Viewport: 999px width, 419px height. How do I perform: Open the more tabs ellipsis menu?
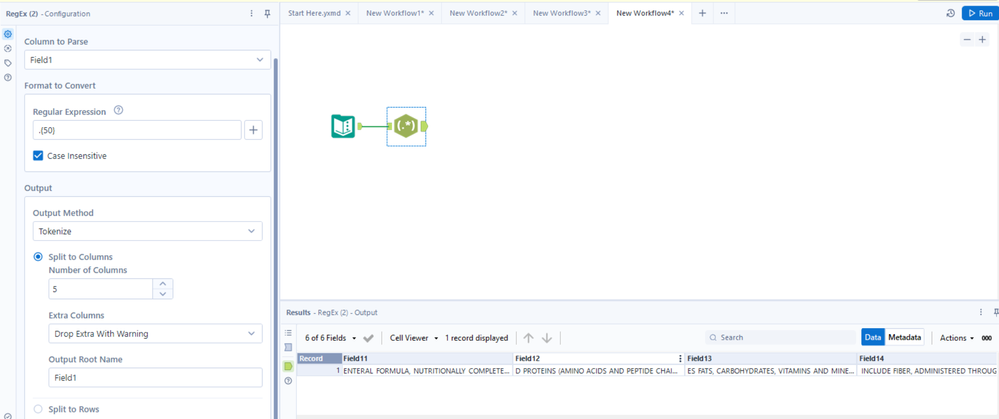724,13
